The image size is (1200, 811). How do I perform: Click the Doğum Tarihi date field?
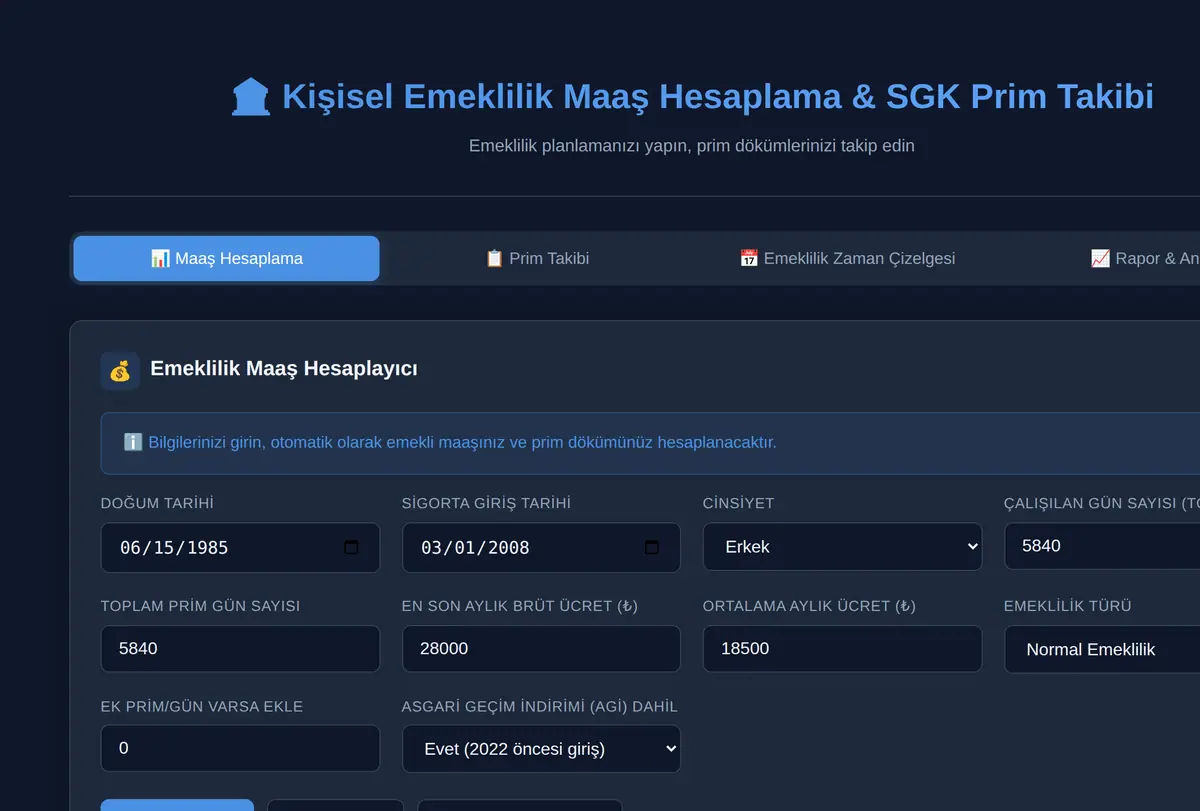[x=240, y=547]
